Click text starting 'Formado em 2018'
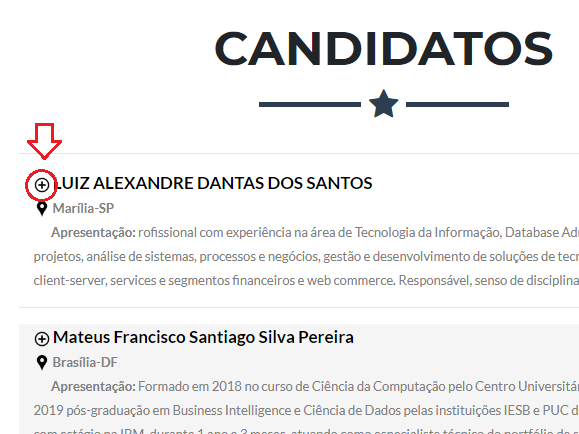This screenshot has height=434, width=579. pyautogui.click(x=359, y=387)
